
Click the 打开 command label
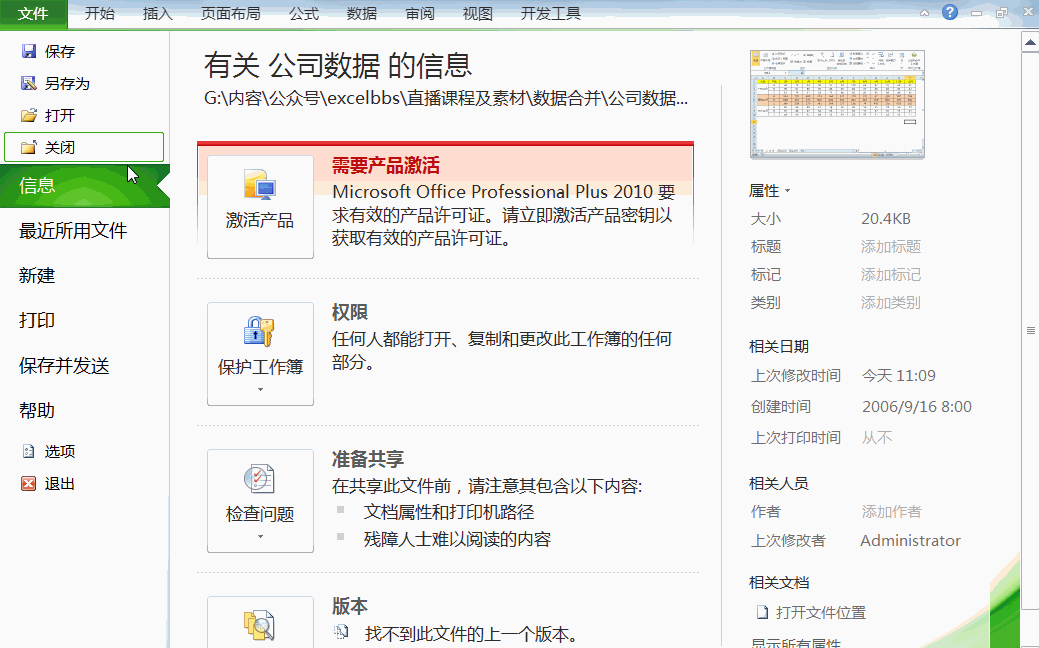click(x=60, y=115)
